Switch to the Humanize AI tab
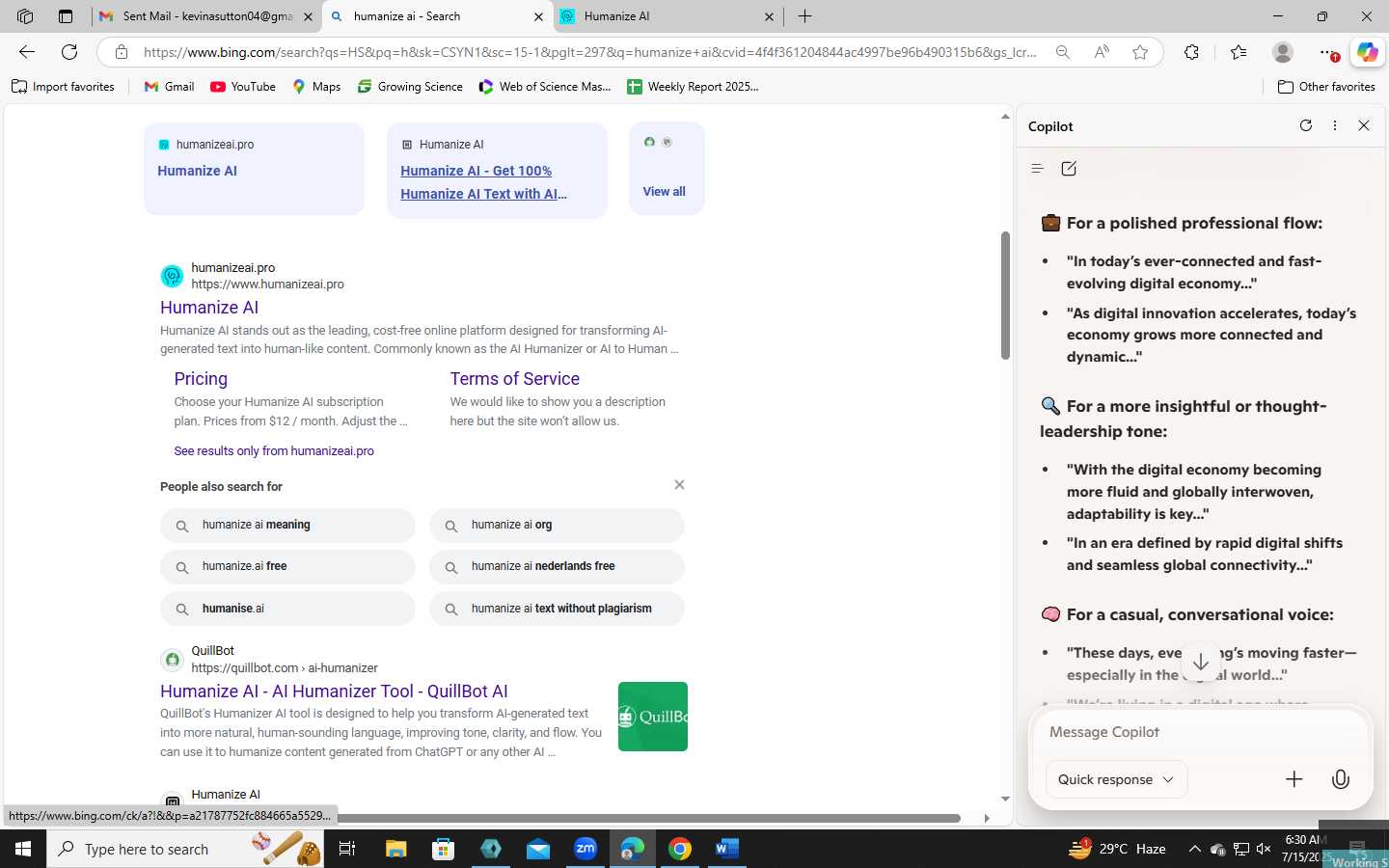Screen dimensions: 1389x868 pyautogui.click(x=667, y=16)
